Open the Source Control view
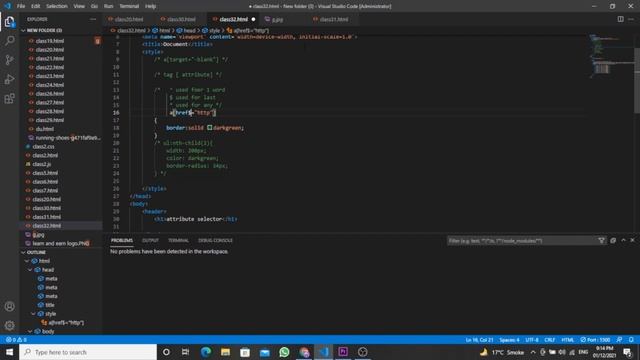Viewport: 640px width, 360px height. pyautogui.click(x=9, y=60)
